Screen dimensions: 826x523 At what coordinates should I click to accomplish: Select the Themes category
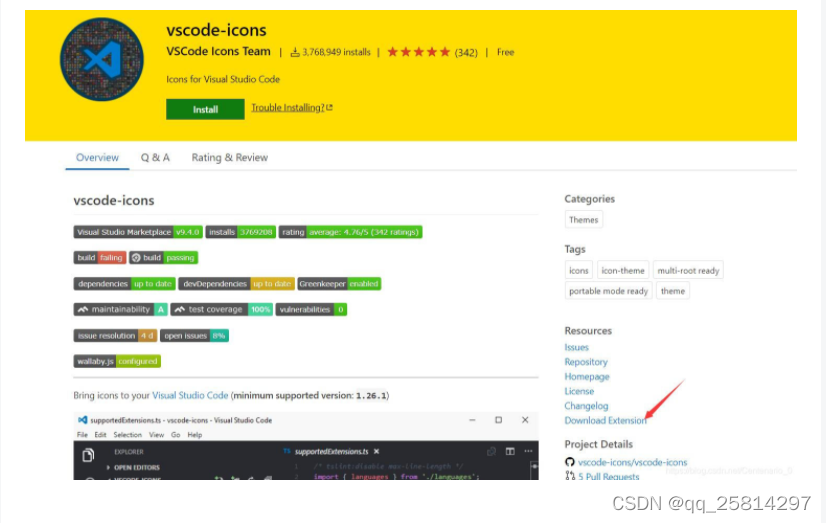(x=584, y=220)
